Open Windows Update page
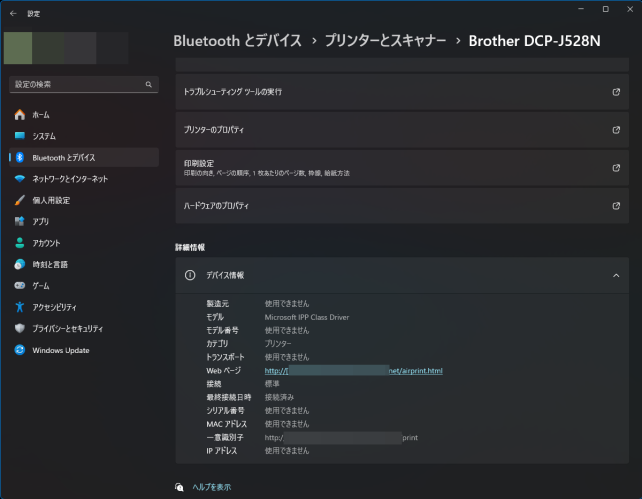 coord(84,350)
